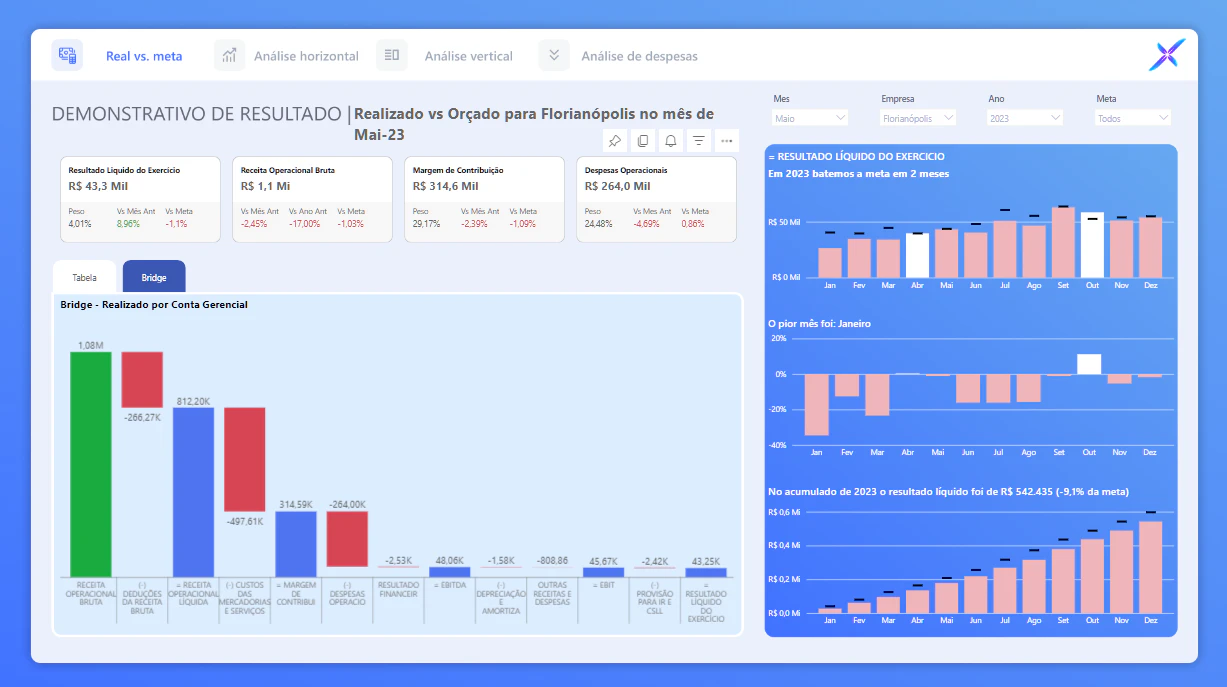Select the Receita Operacional Bruta card
Screen dimensions: 1227x687
pyautogui.click(x=312, y=199)
